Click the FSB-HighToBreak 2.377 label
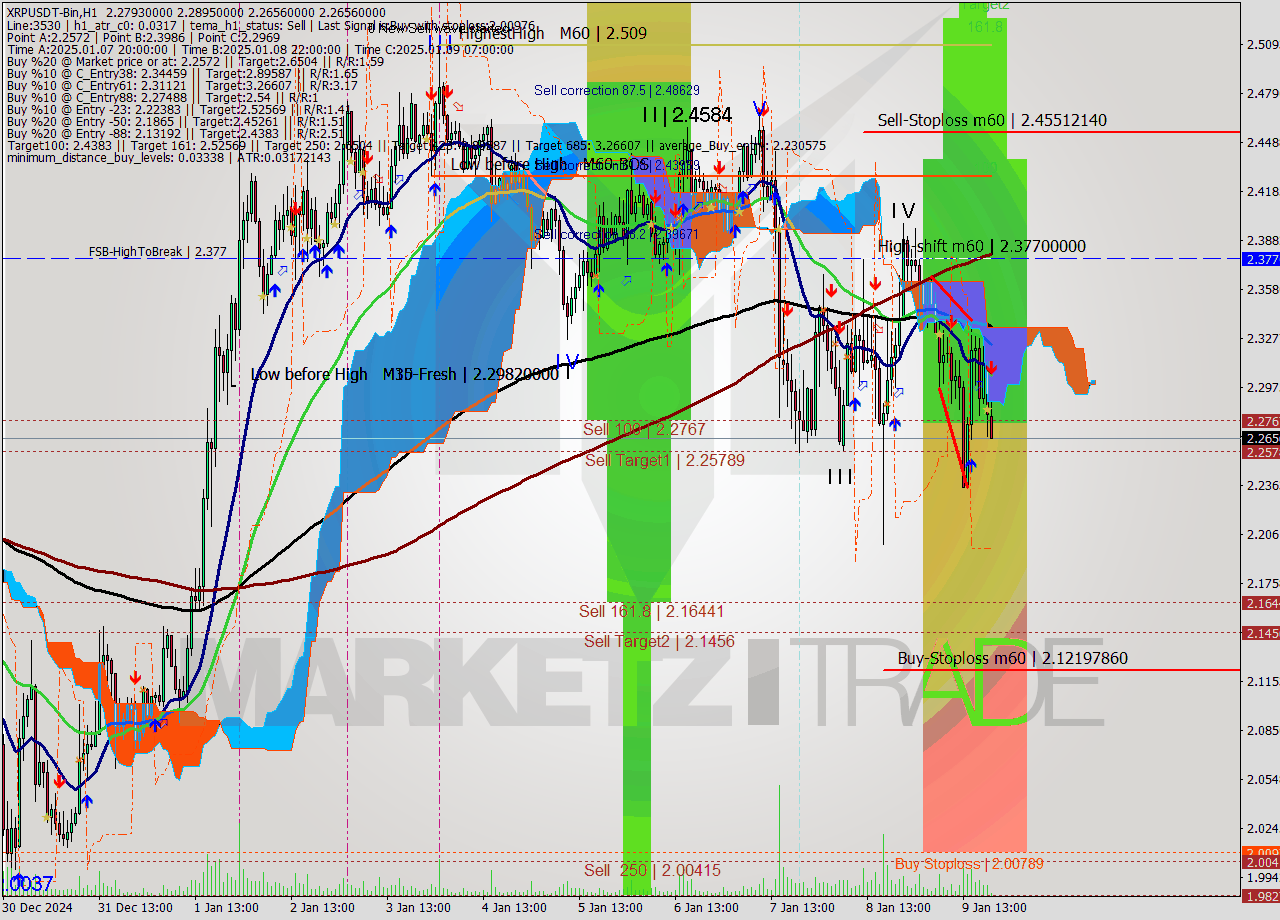1280x920 pixels. (x=157, y=252)
